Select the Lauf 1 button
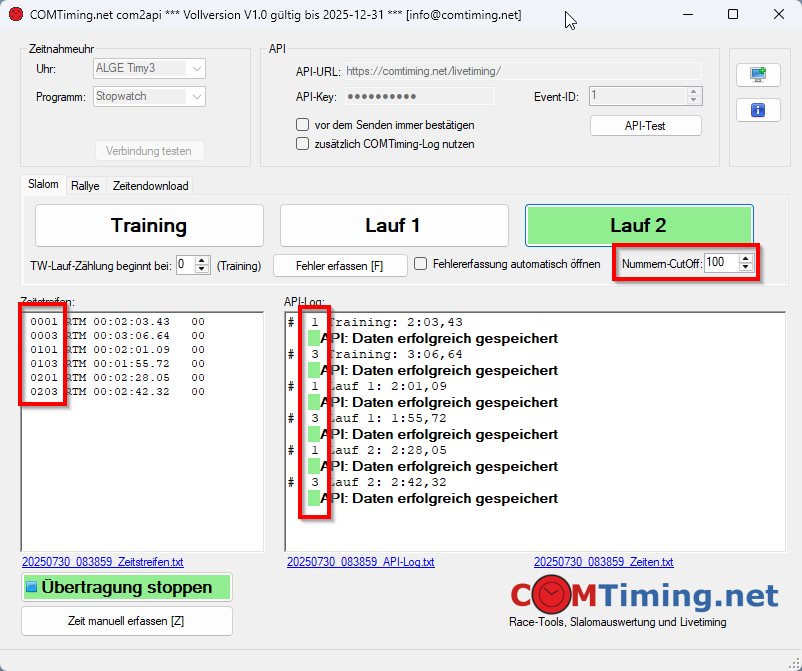This screenshot has width=802, height=671. (394, 226)
